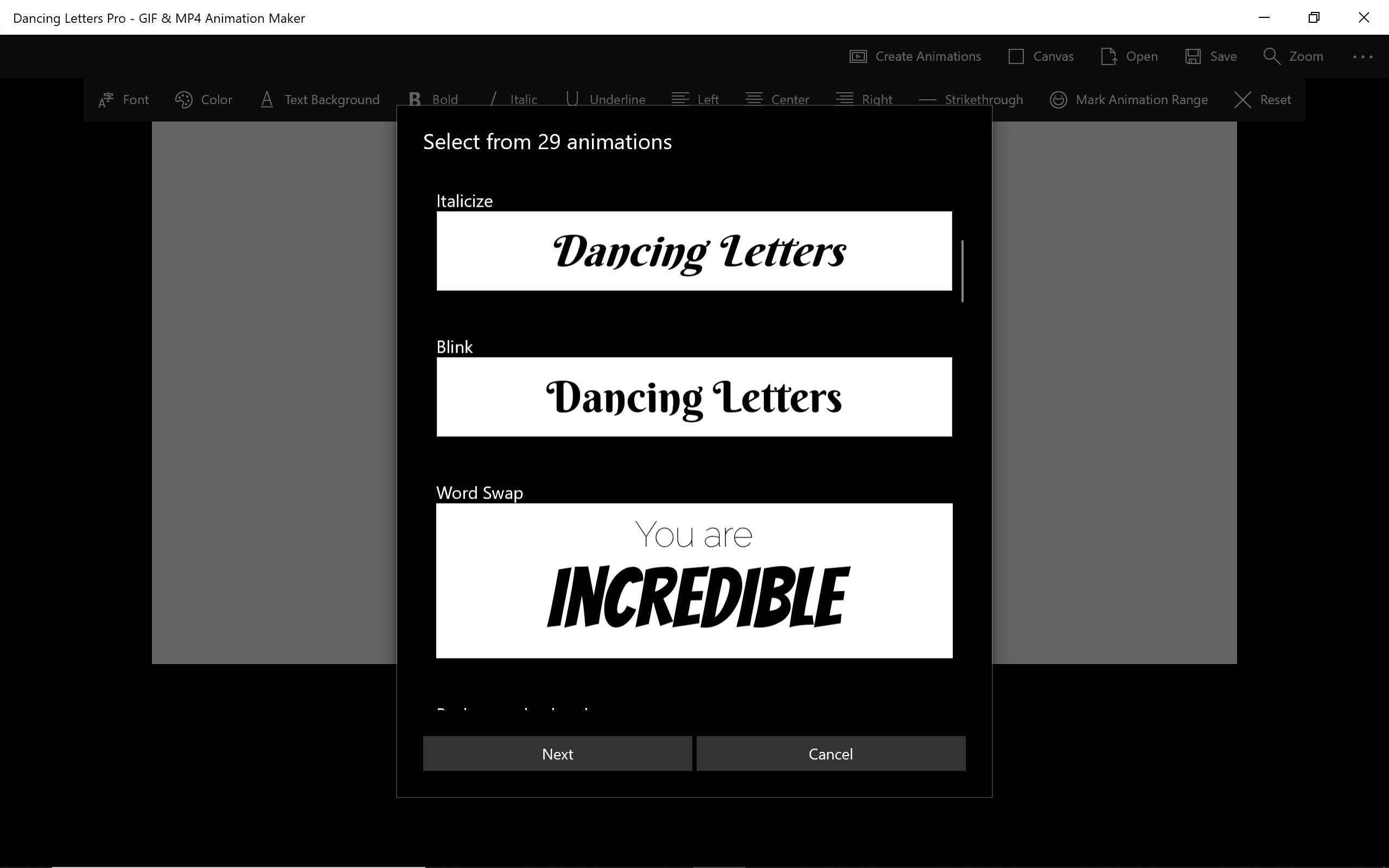Open the Font picker
Image resolution: width=1389 pixels, height=868 pixels.
click(123, 100)
